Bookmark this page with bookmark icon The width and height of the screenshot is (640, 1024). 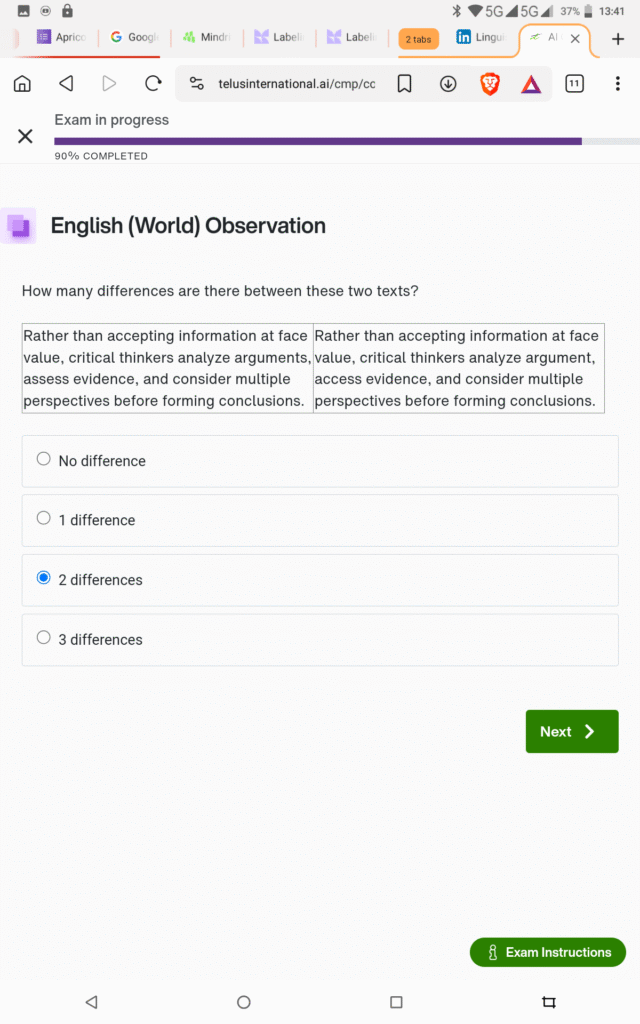pos(404,84)
